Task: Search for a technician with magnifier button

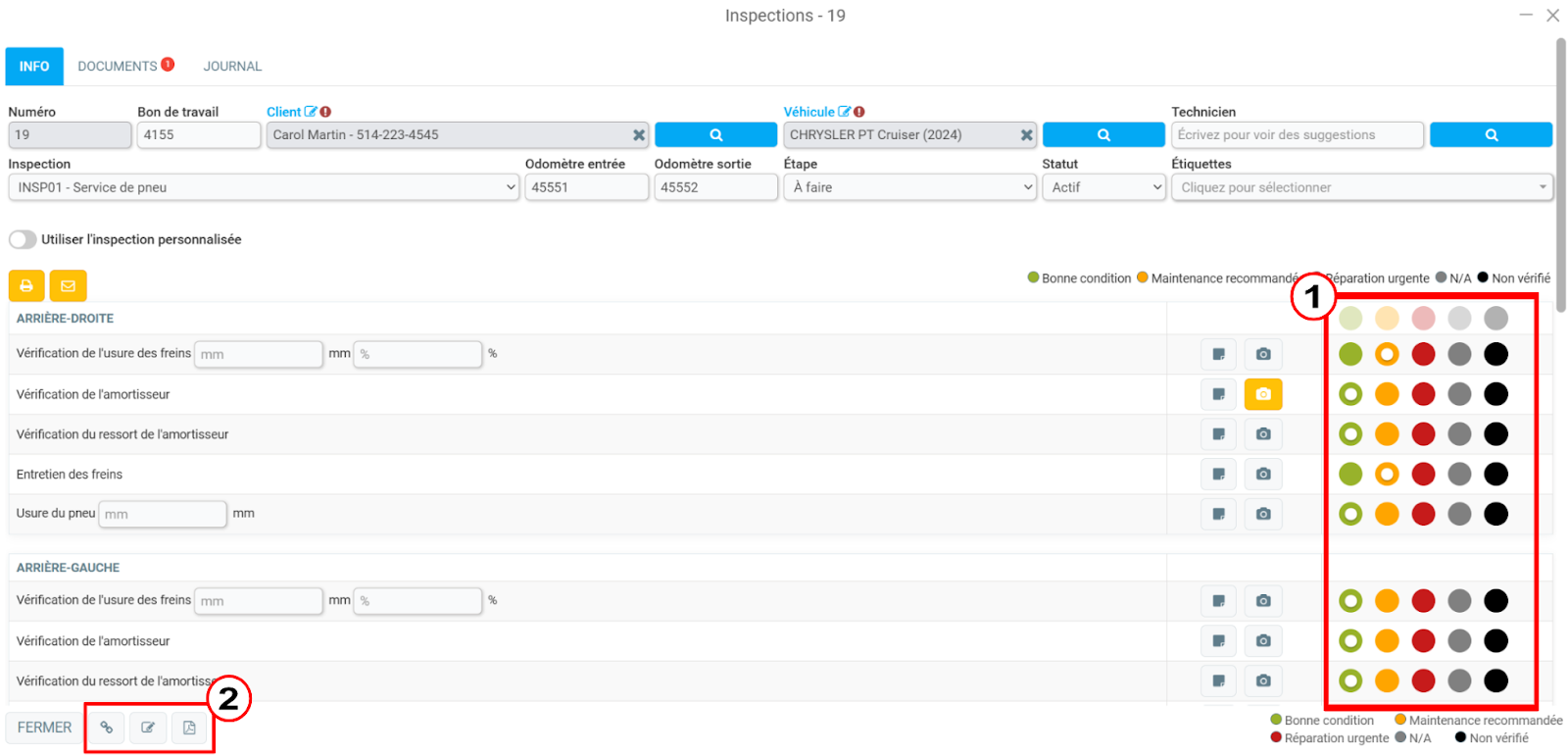Action: point(1491,135)
